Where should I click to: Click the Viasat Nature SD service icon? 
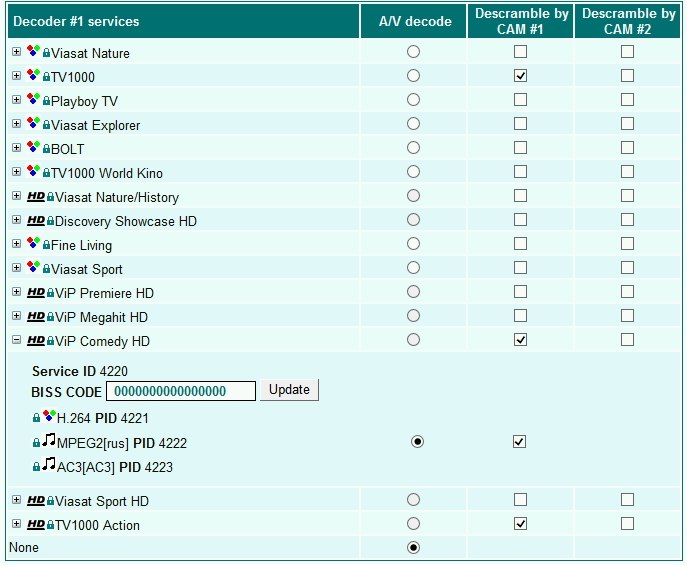(x=33, y=51)
